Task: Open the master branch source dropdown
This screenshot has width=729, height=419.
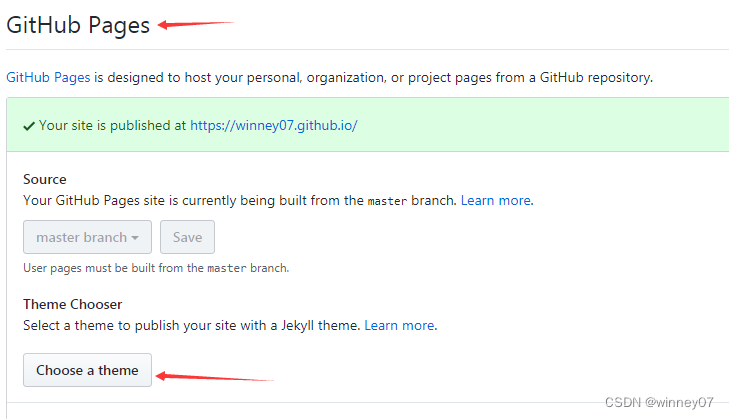Action: 87,237
